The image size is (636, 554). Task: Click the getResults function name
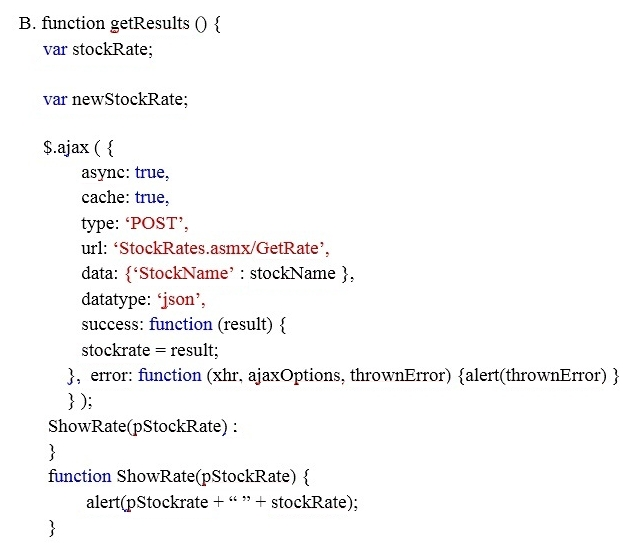150,24
